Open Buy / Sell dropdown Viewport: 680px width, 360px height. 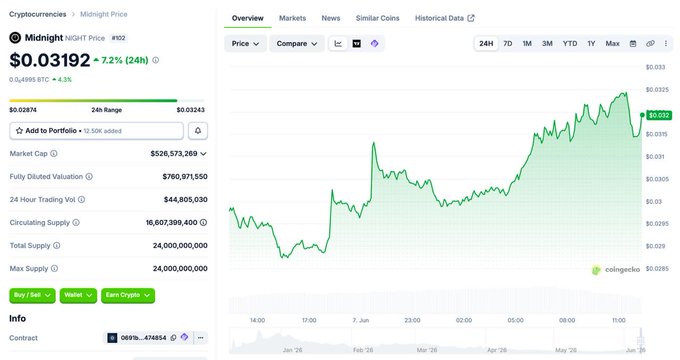point(33,295)
